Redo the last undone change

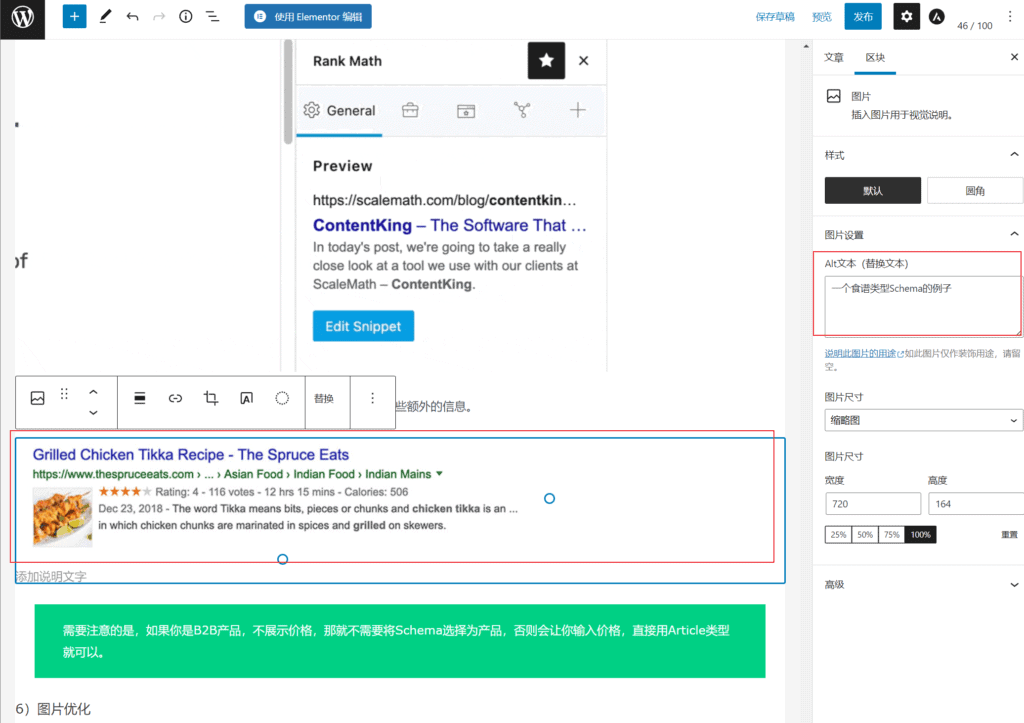[159, 16]
